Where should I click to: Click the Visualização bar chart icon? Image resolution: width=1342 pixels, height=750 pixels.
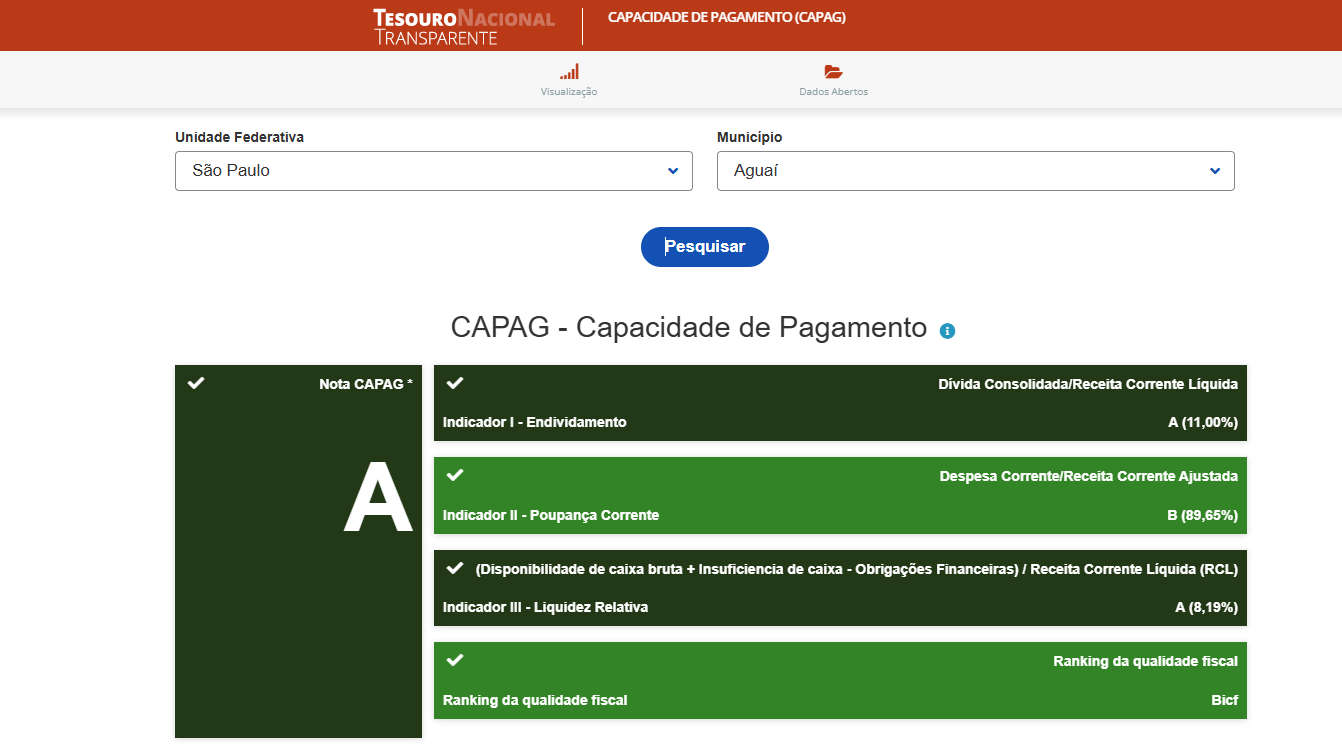569,72
